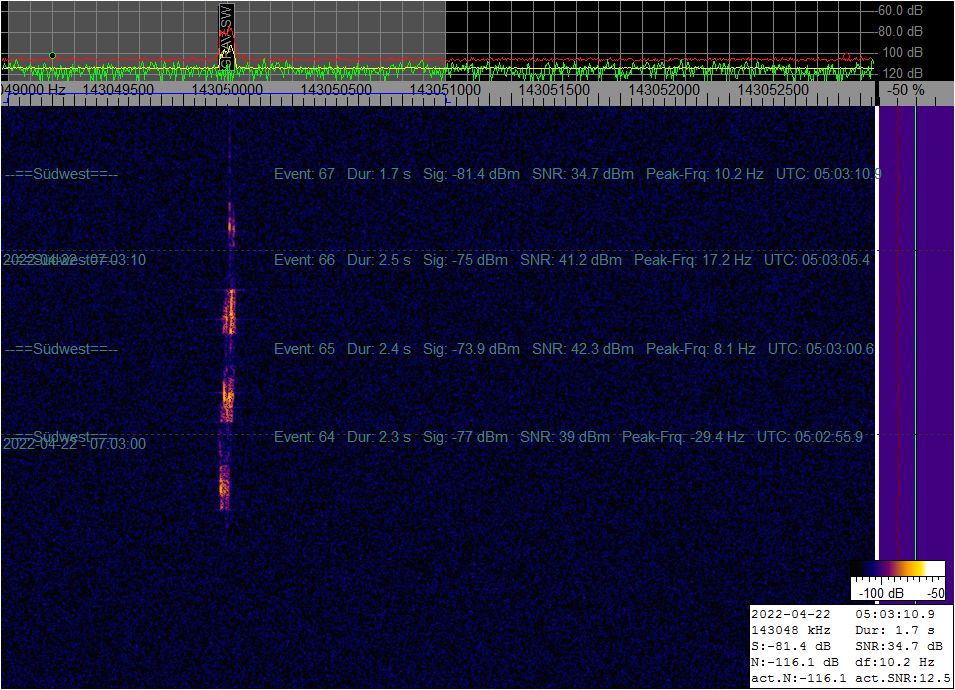Click 'Peak-Frq: 10.2 Hz' text

pos(705,174)
